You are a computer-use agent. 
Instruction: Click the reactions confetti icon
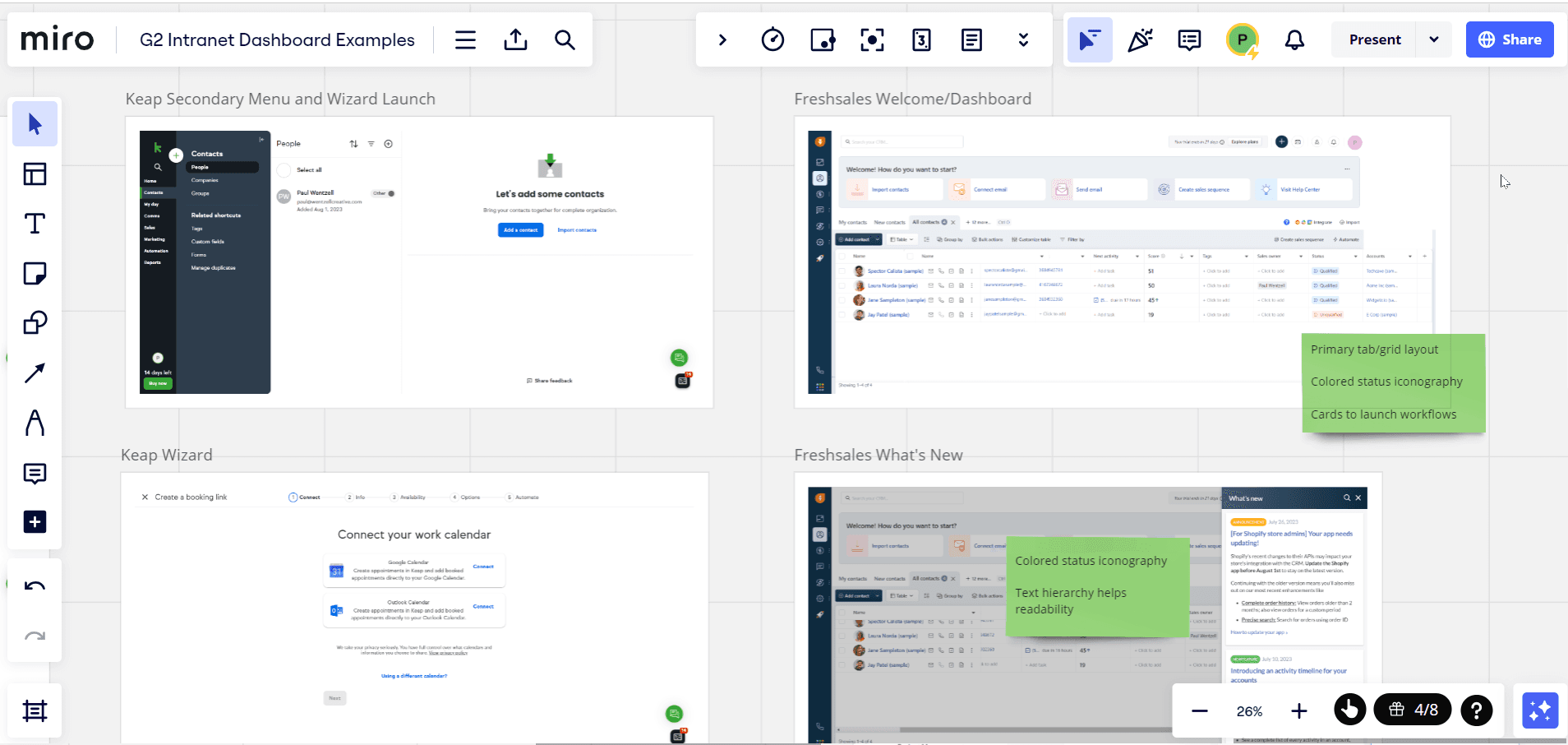(1140, 39)
